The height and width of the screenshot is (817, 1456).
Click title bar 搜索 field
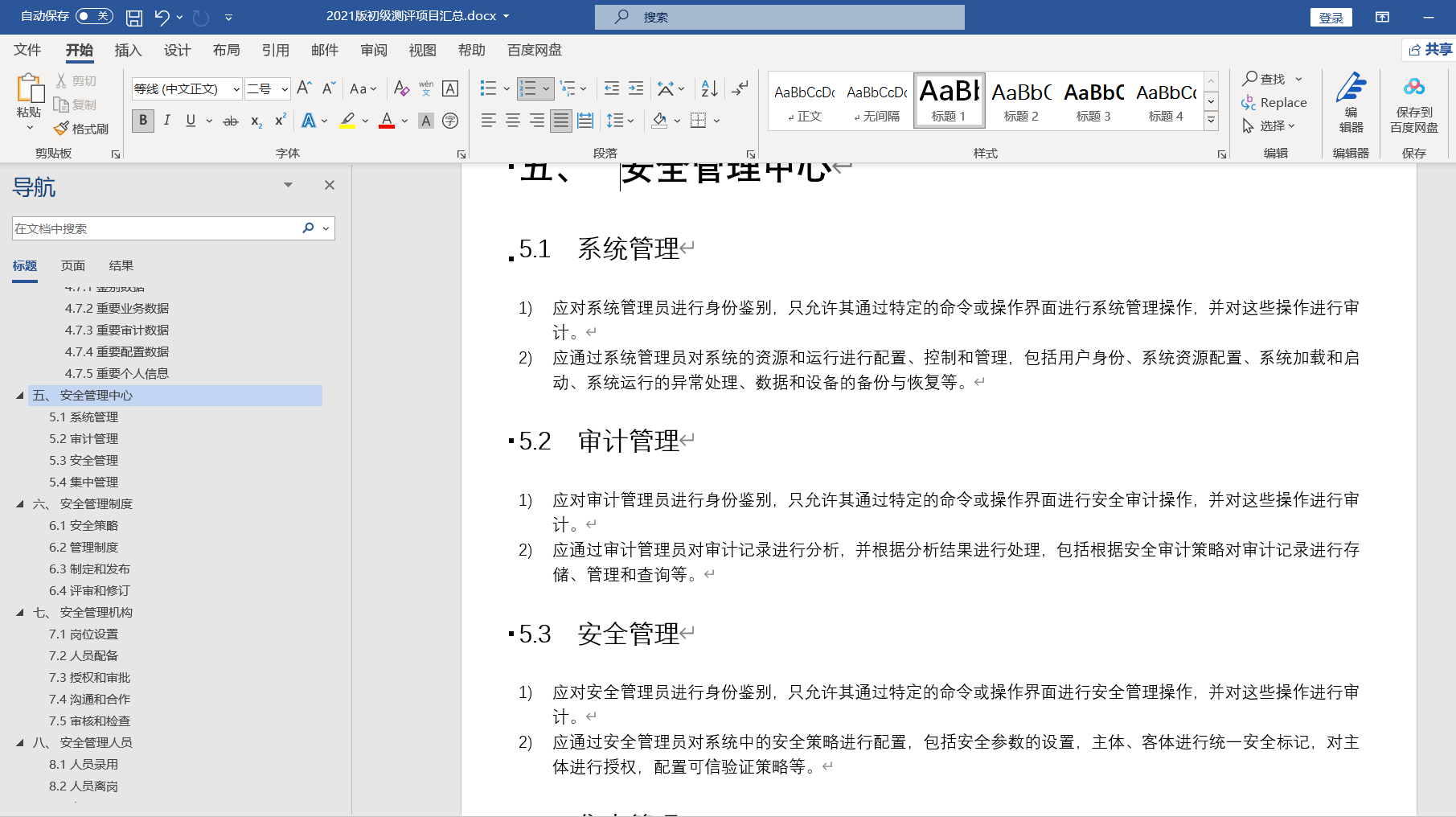780,17
